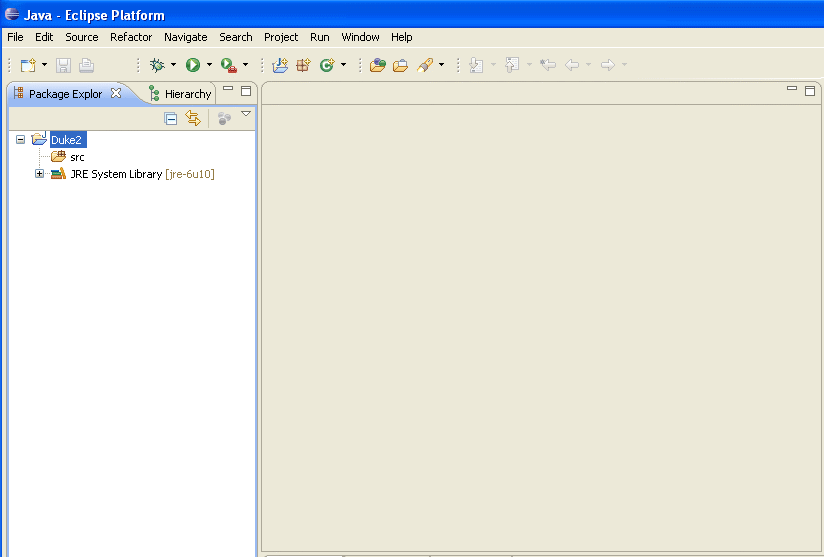The image size is (824, 557).
Task: Click Collapse All in Package Explorer
Action: point(171,119)
